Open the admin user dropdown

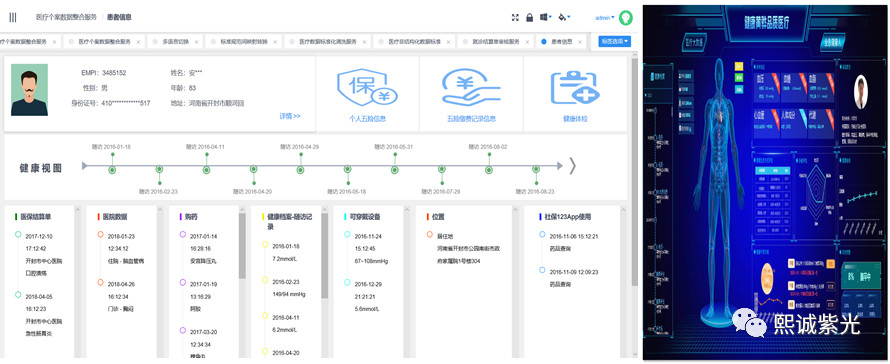604,18
